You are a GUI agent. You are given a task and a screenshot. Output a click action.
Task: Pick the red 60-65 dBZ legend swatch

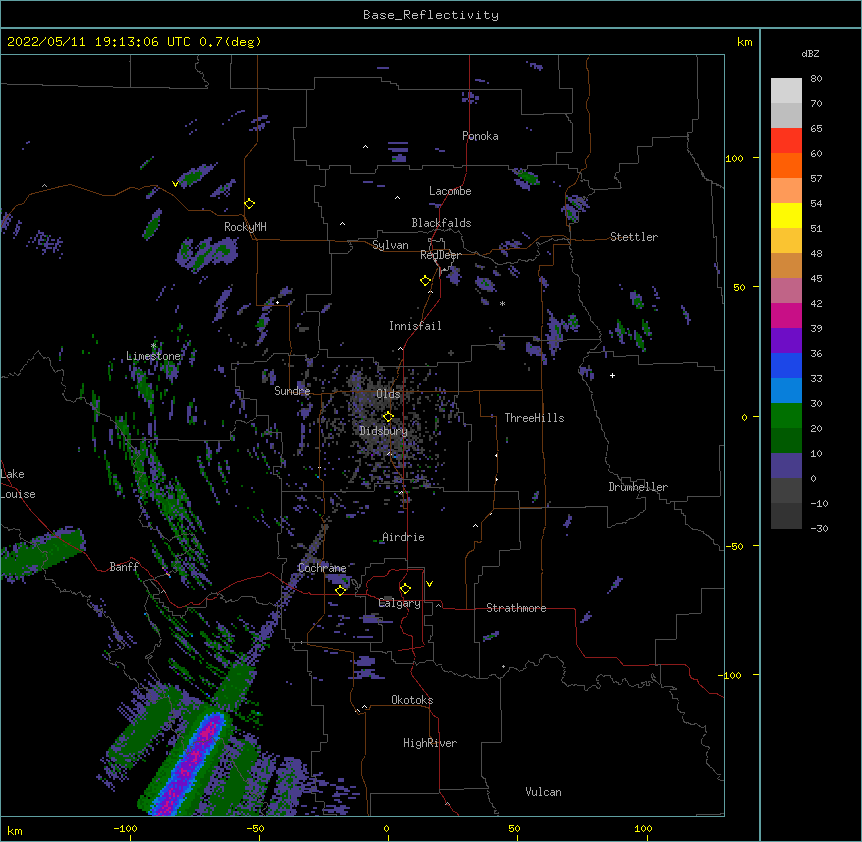click(x=786, y=140)
